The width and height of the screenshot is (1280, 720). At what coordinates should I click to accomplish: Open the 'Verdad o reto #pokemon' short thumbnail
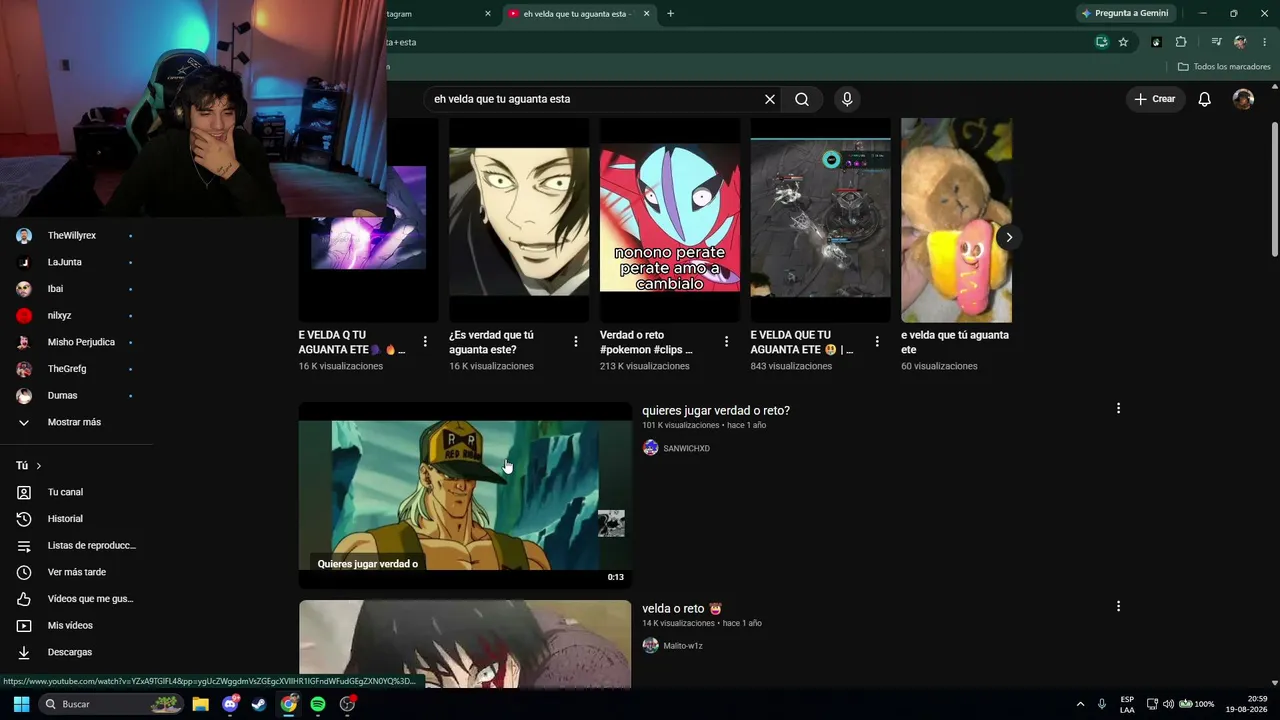click(x=669, y=220)
